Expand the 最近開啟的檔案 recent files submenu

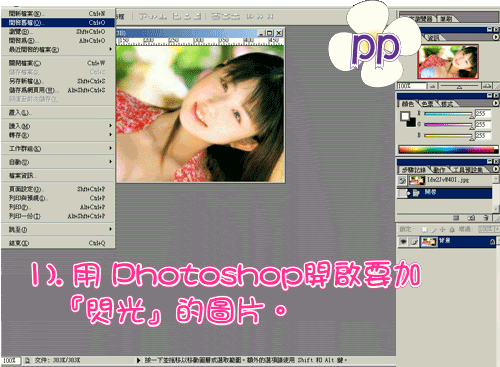coord(111,49)
